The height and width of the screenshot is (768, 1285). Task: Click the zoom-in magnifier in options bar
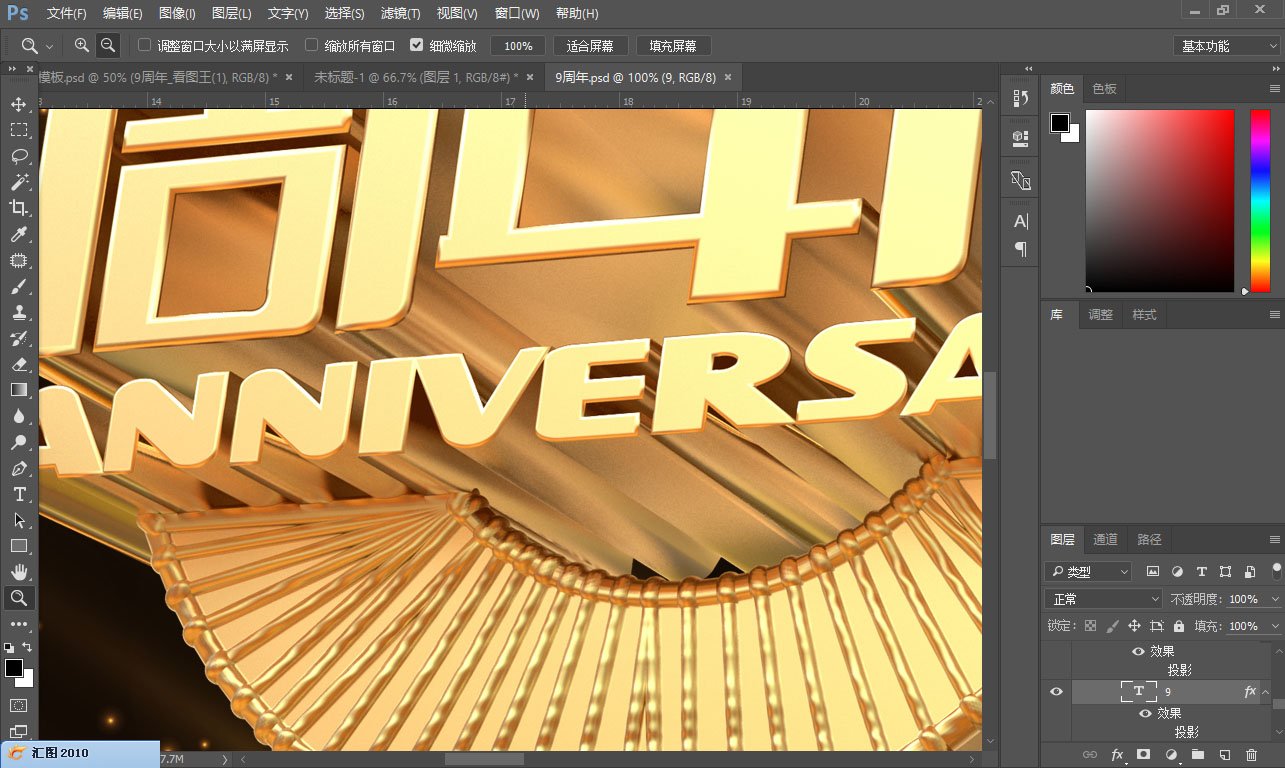[x=82, y=45]
